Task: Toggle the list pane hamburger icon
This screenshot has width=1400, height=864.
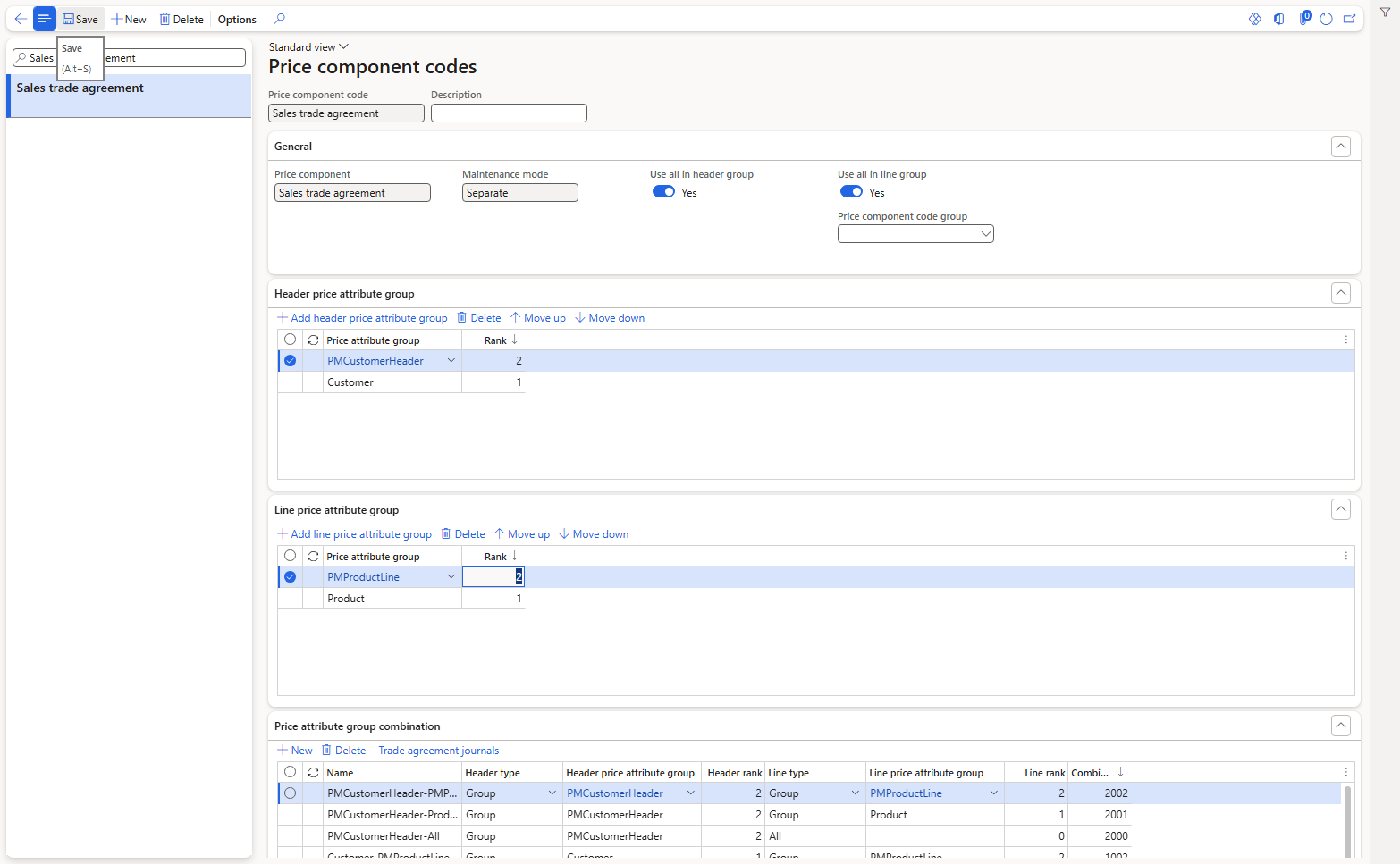Action: (44, 19)
